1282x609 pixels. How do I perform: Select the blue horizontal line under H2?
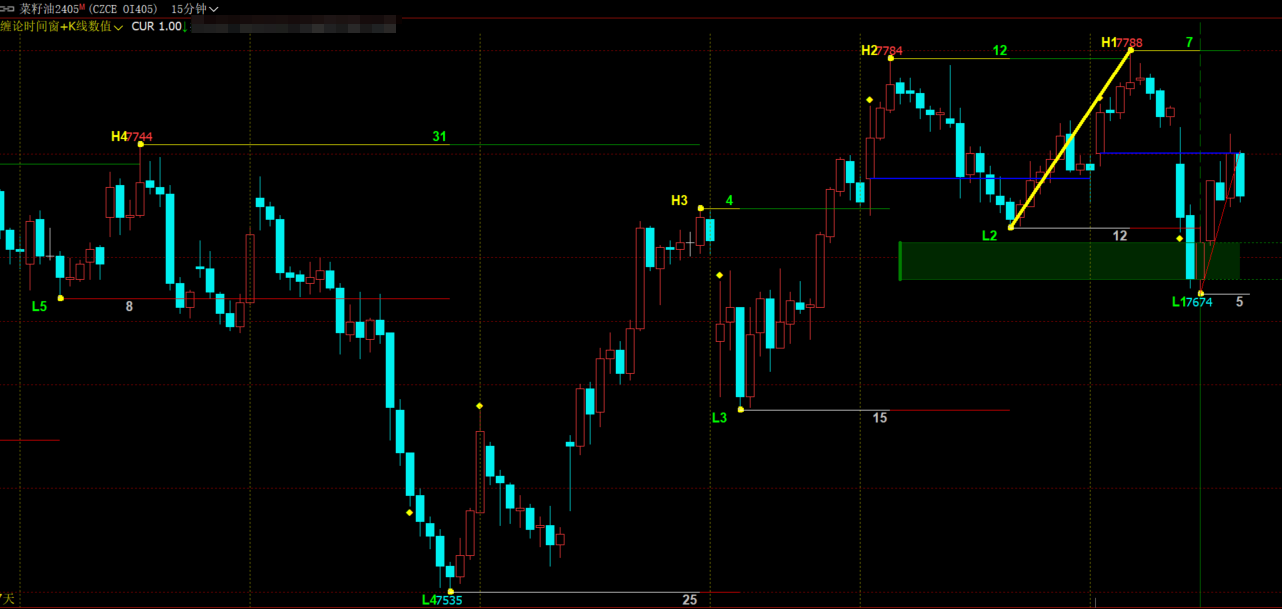click(978, 178)
